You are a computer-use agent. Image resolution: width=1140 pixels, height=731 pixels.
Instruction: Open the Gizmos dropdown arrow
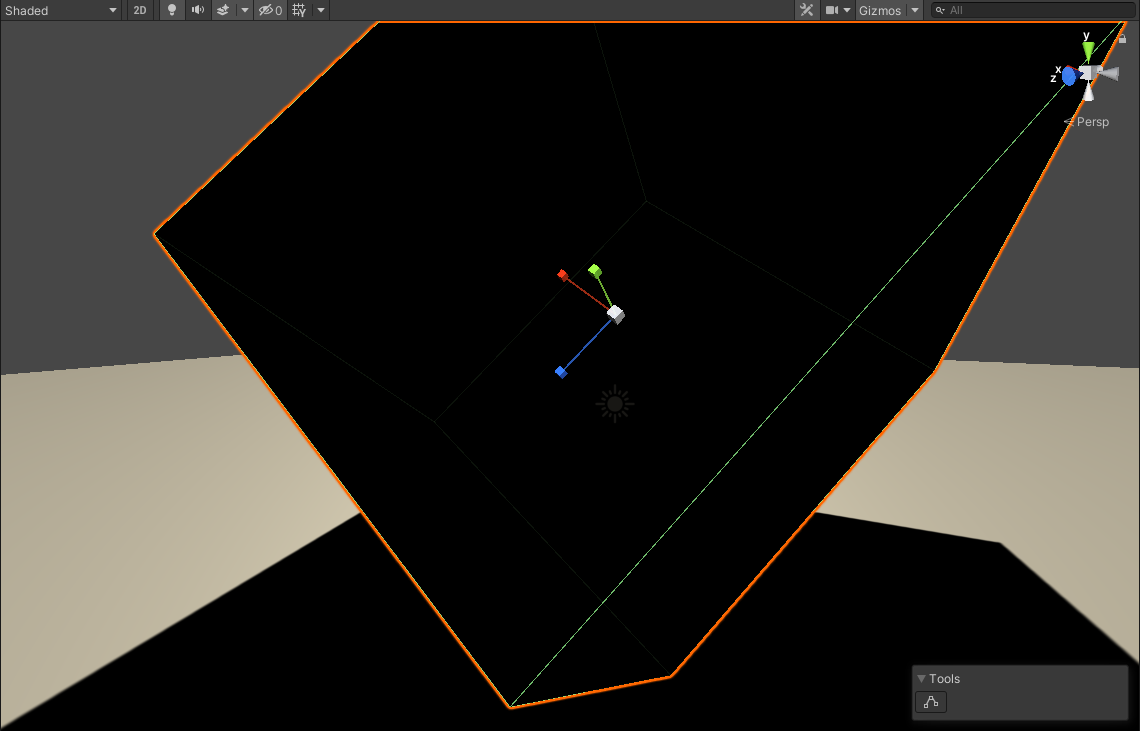coord(914,10)
